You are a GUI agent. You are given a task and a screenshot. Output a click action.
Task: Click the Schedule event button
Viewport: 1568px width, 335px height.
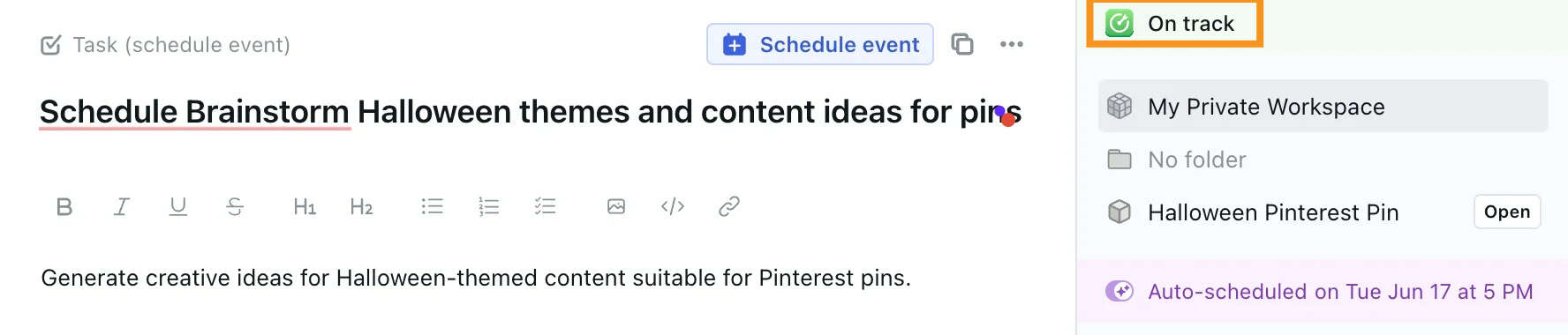click(820, 44)
